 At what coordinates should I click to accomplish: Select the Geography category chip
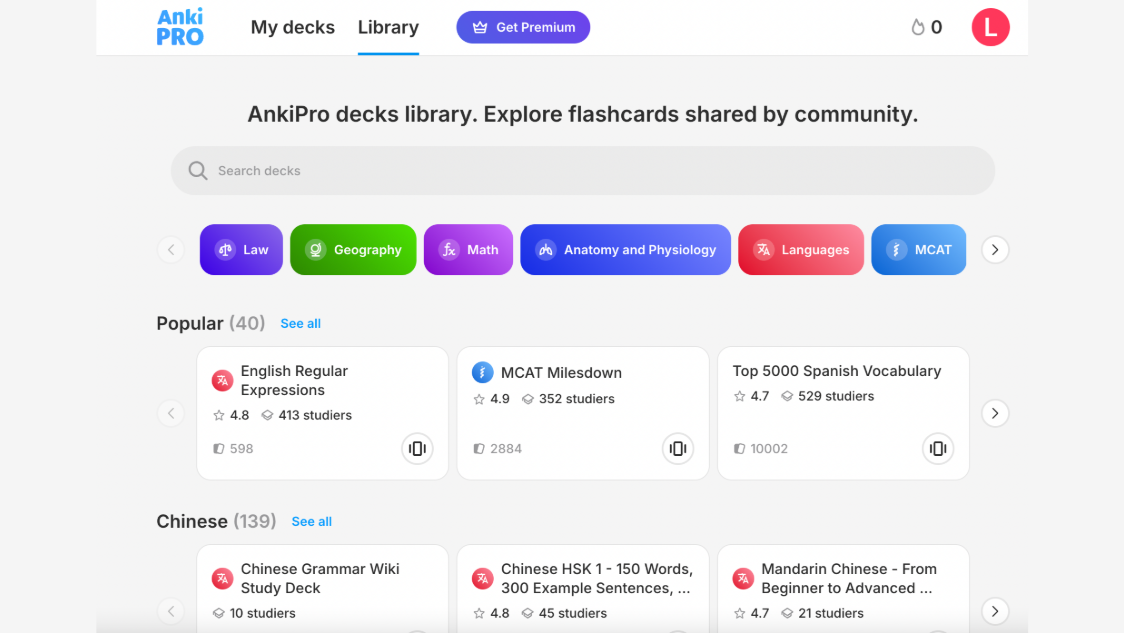coord(353,249)
